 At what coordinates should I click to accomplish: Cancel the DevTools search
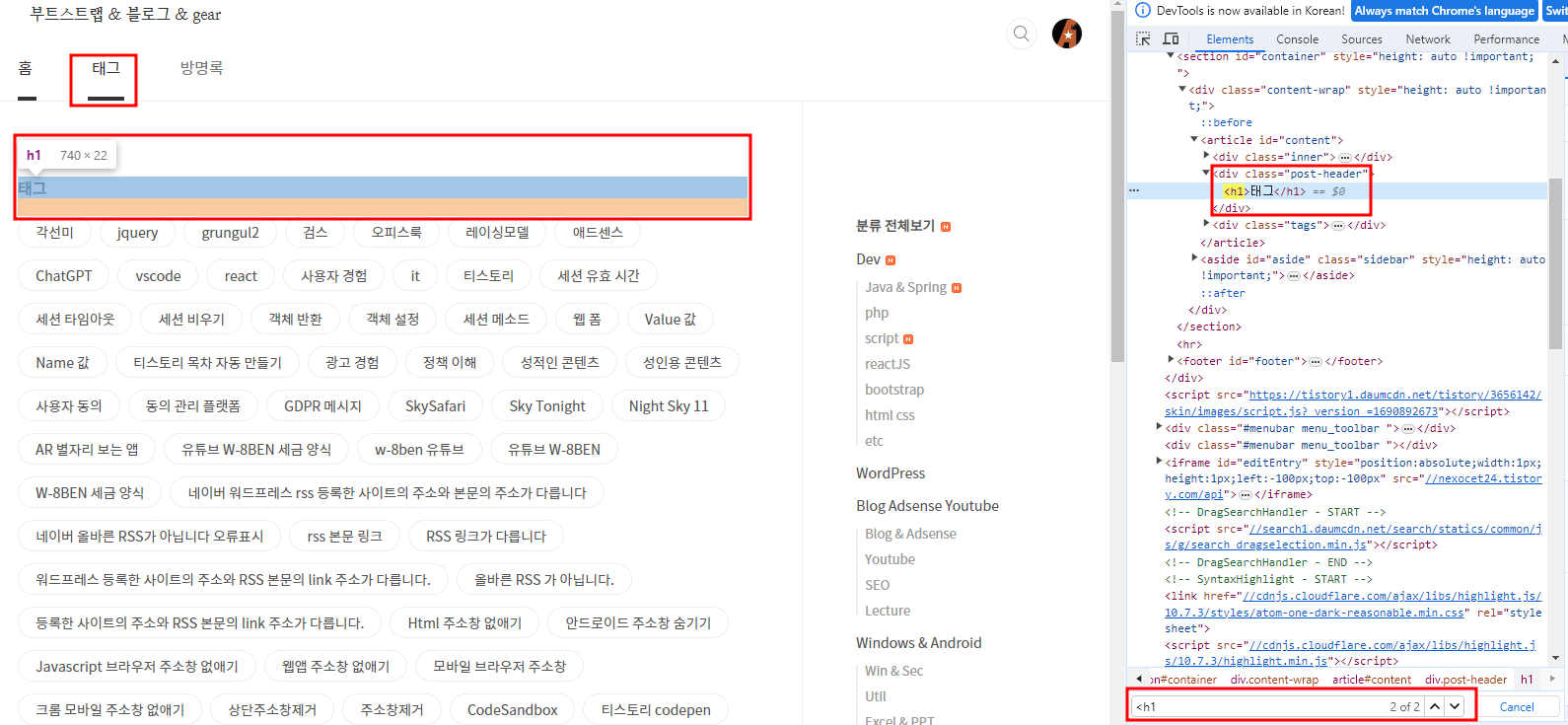tap(1517, 706)
